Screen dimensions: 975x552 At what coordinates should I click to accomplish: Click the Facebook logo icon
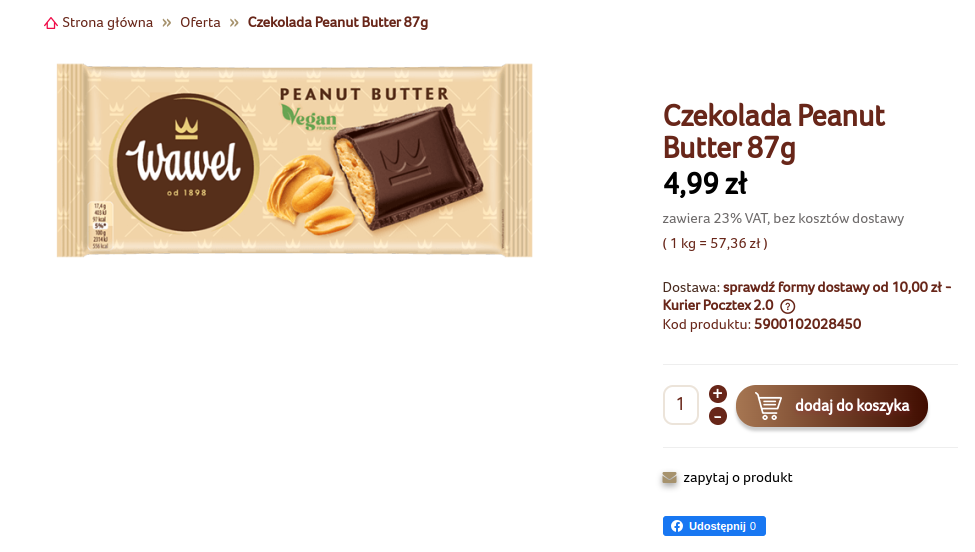point(677,526)
